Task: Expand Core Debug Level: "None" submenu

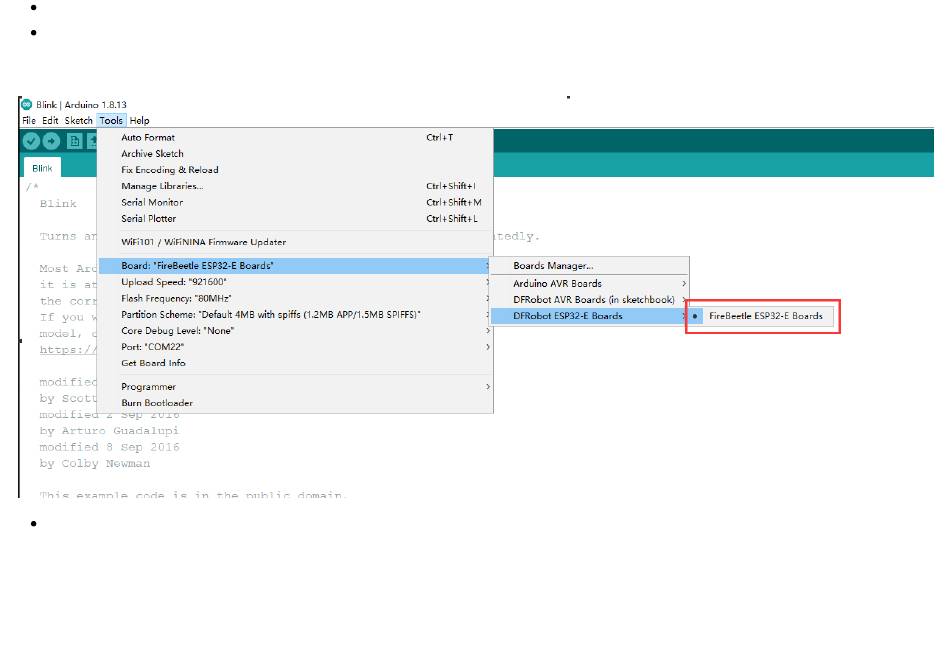Action: 296,330
